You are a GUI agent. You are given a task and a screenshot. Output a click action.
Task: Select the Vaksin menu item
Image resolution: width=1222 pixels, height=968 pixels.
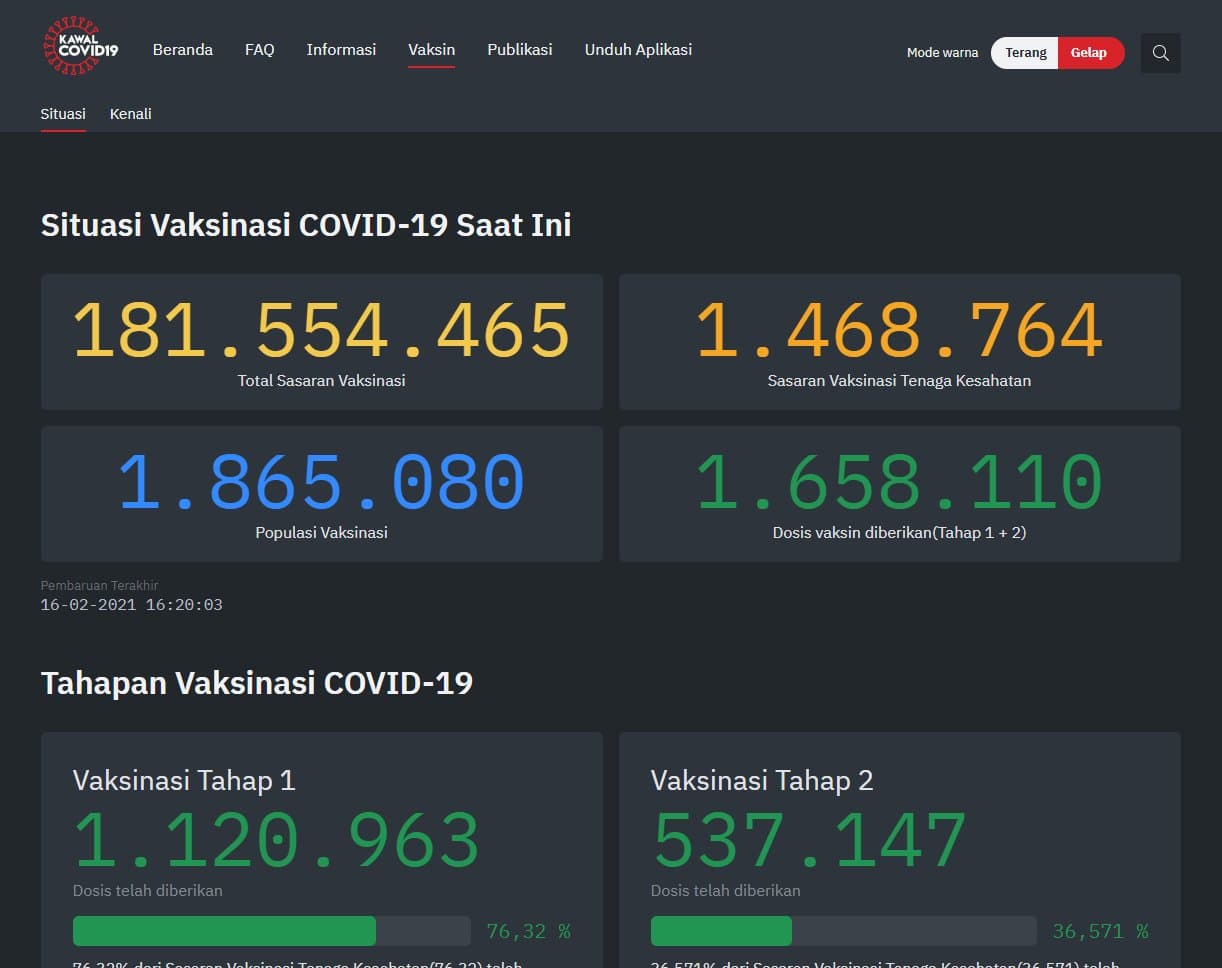[431, 49]
